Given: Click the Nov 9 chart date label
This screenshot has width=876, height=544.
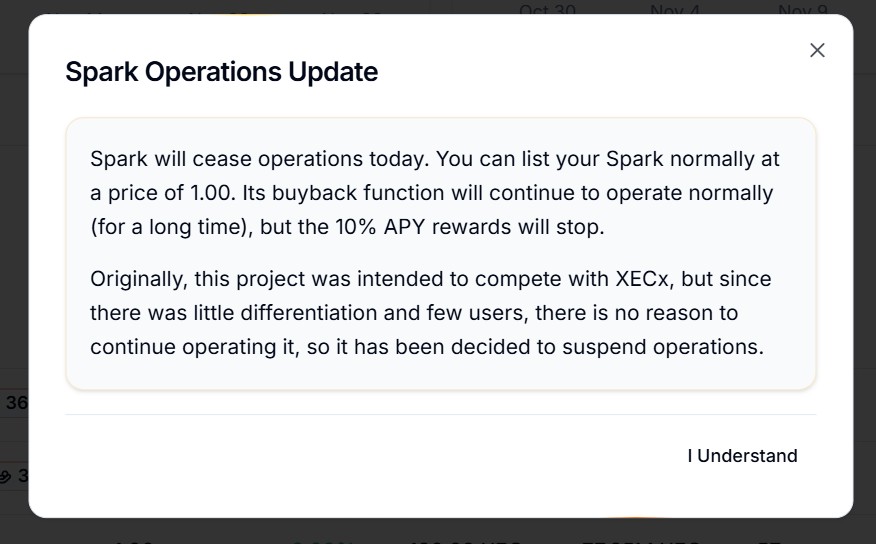Looking at the screenshot, I should pos(802,9).
